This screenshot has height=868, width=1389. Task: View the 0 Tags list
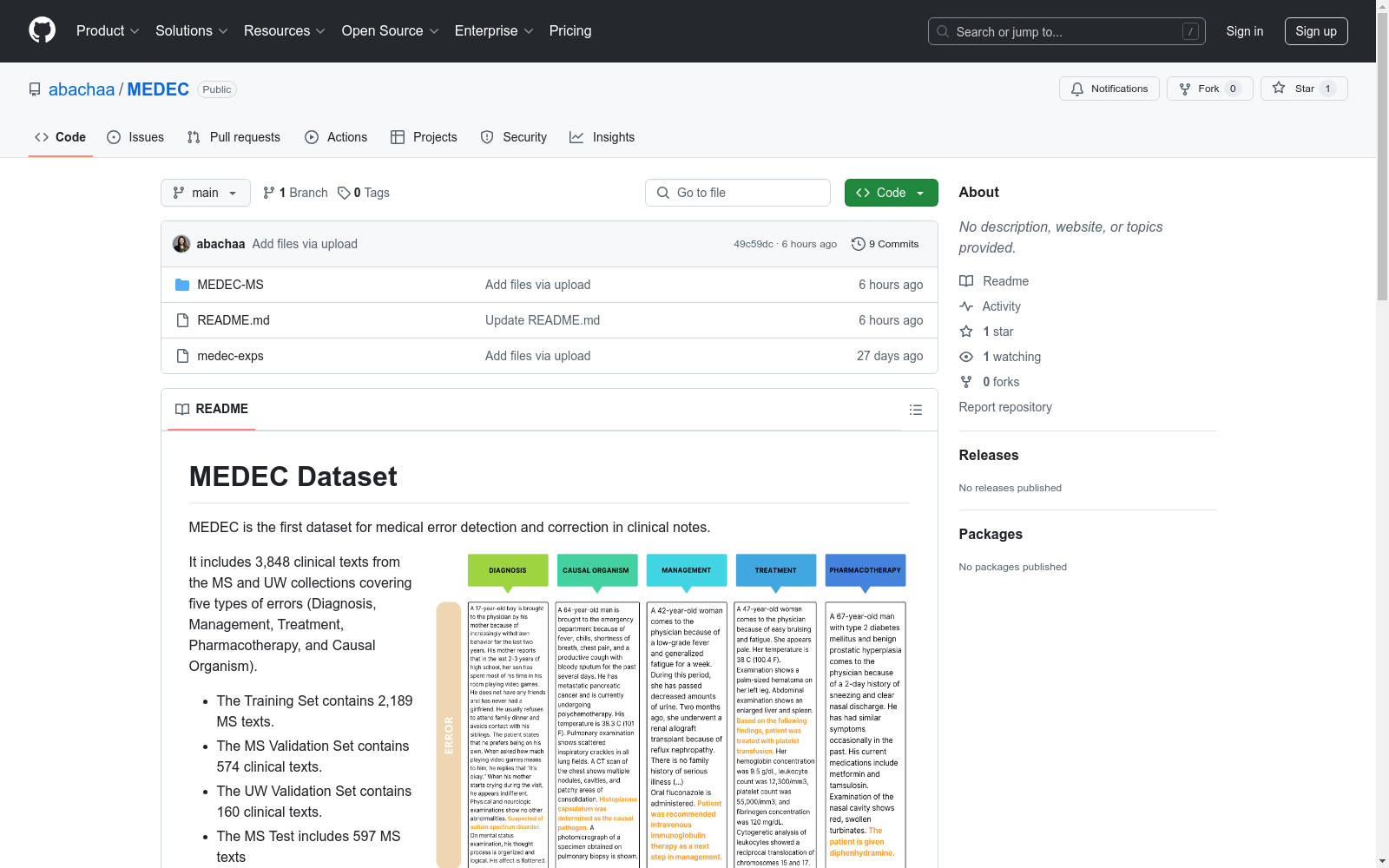(364, 193)
